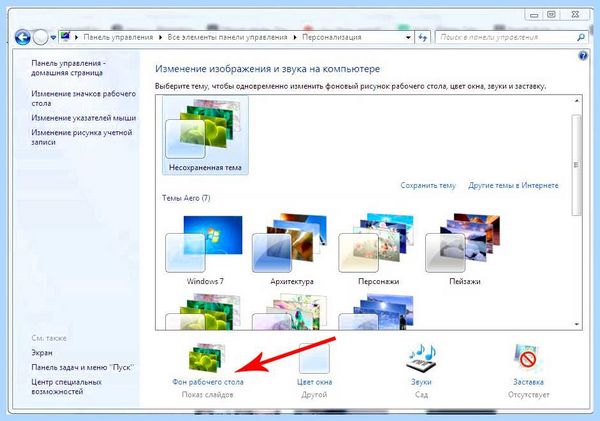Select 'Все элементы панели управления' breadcrumb
The height and width of the screenshot is (421, 600).
click(227, 37)
